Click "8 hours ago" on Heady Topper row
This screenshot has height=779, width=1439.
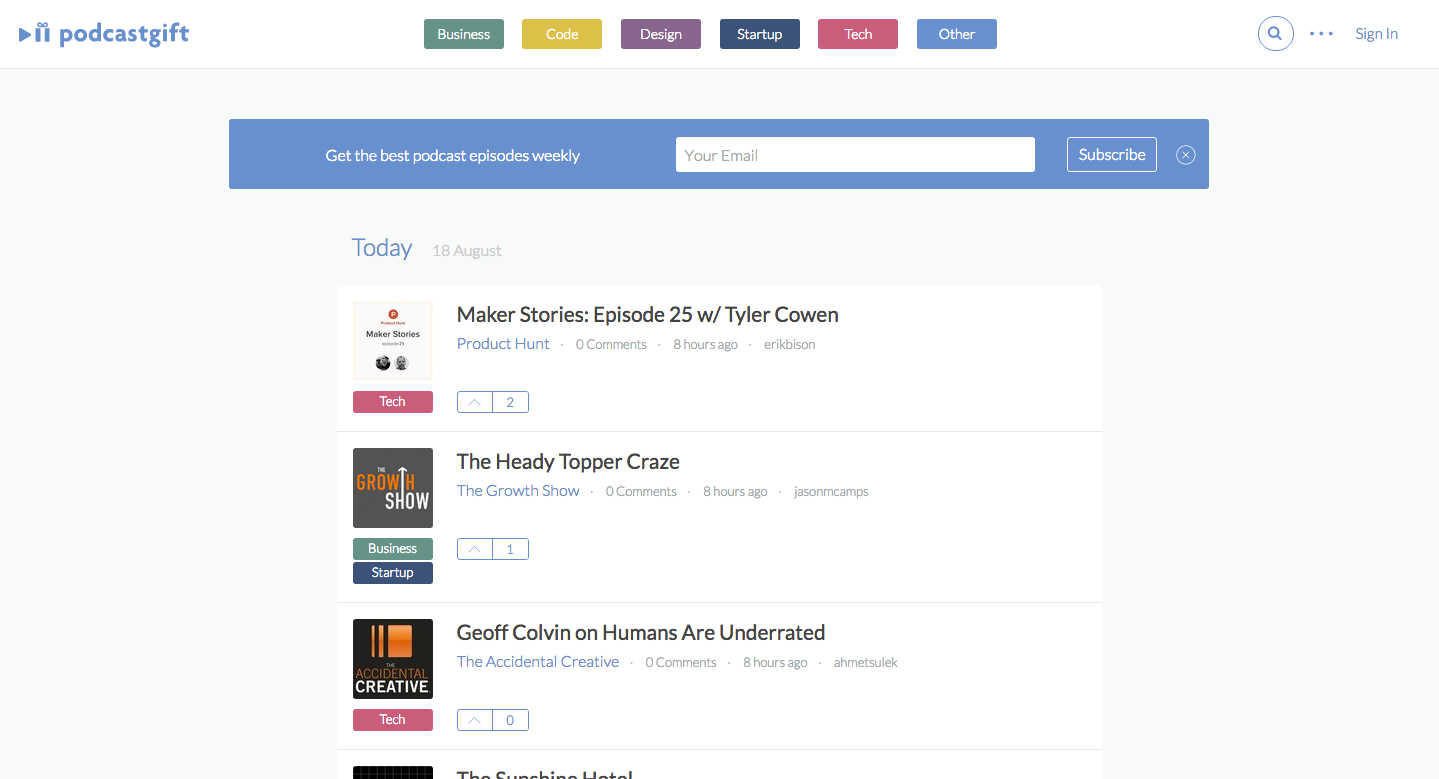pos(735,491)
